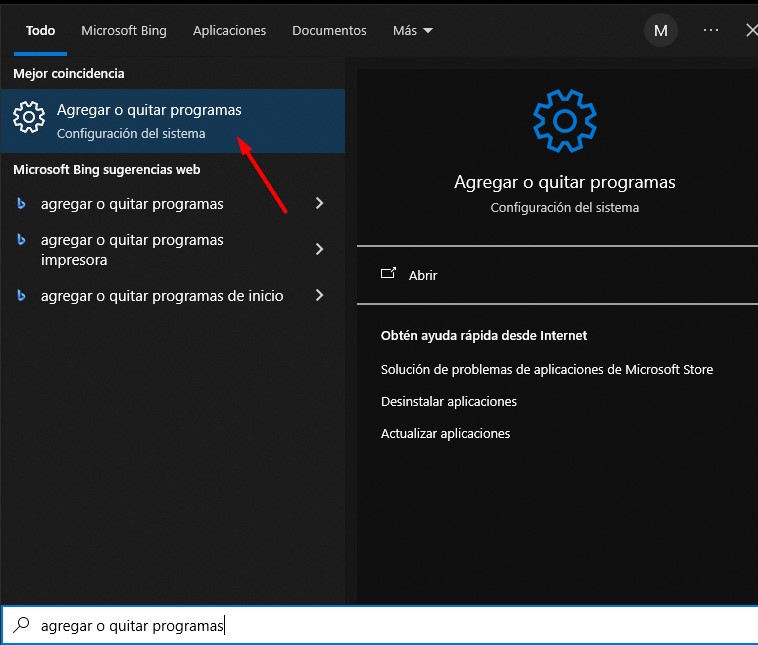Open the Actualizar aplicaciones help link

coord(445,433)
